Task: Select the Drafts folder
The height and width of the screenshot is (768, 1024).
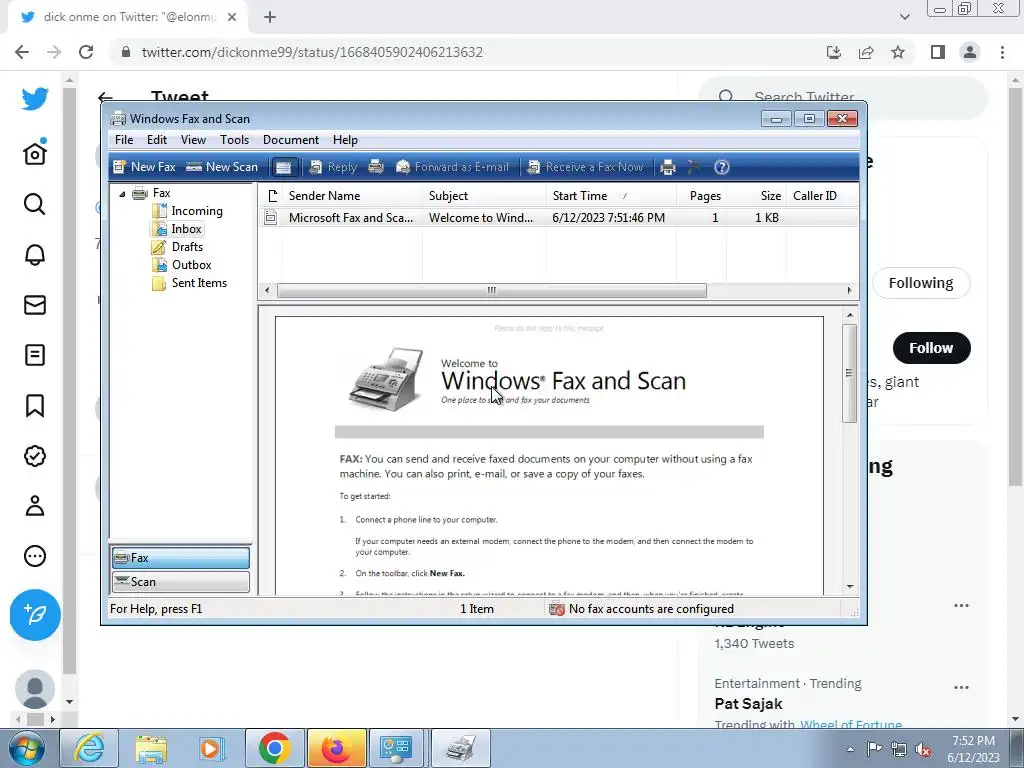Action: pyautogui.click(x=187, y=247)
